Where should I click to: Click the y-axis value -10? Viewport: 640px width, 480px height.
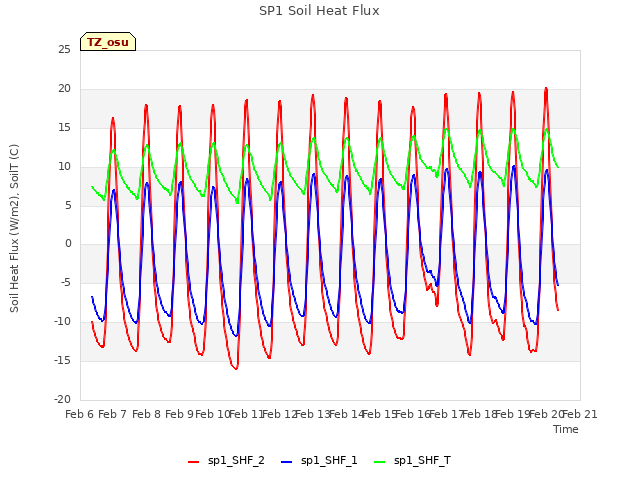point(62,322)
